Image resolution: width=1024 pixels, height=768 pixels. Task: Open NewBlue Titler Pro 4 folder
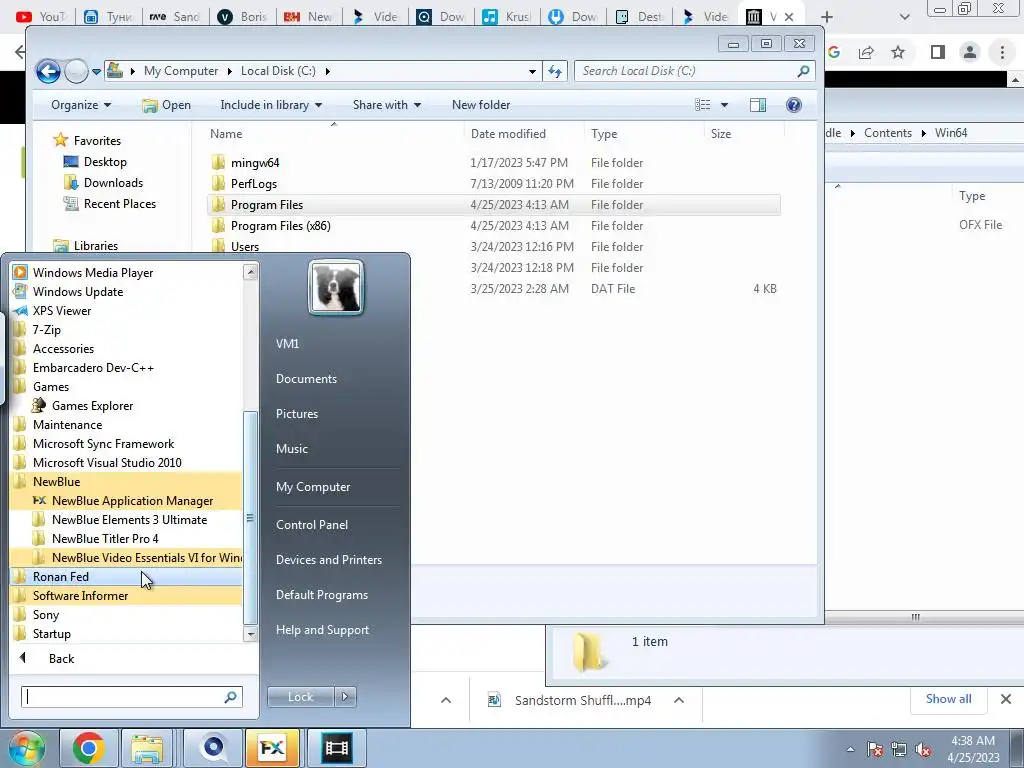click(104, 539)
